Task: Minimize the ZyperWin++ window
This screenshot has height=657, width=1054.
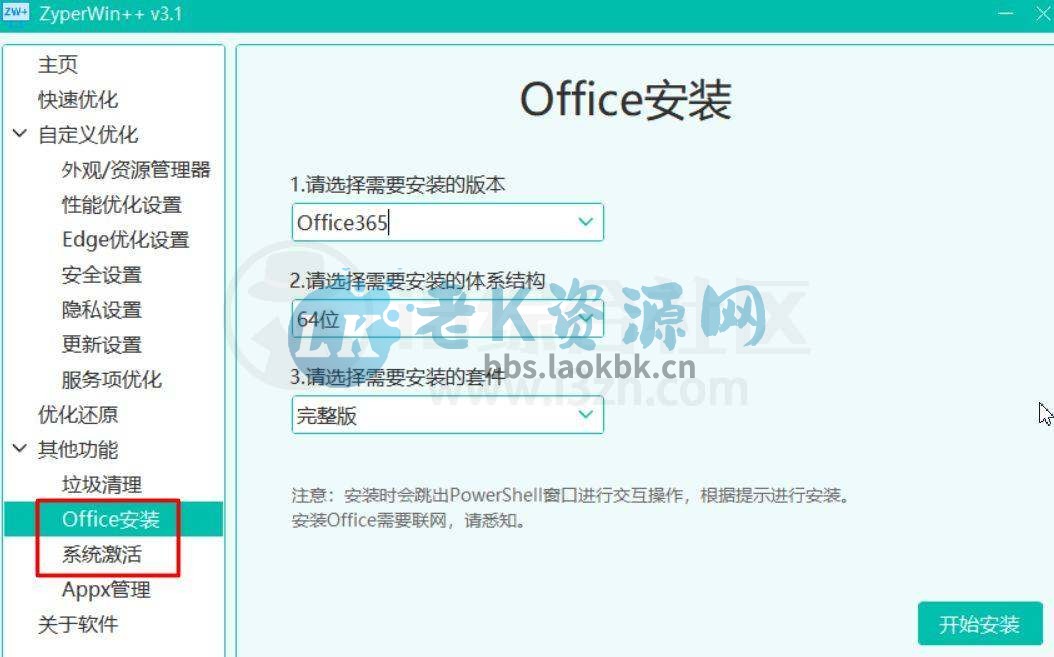Action: tap(1006, 13)
